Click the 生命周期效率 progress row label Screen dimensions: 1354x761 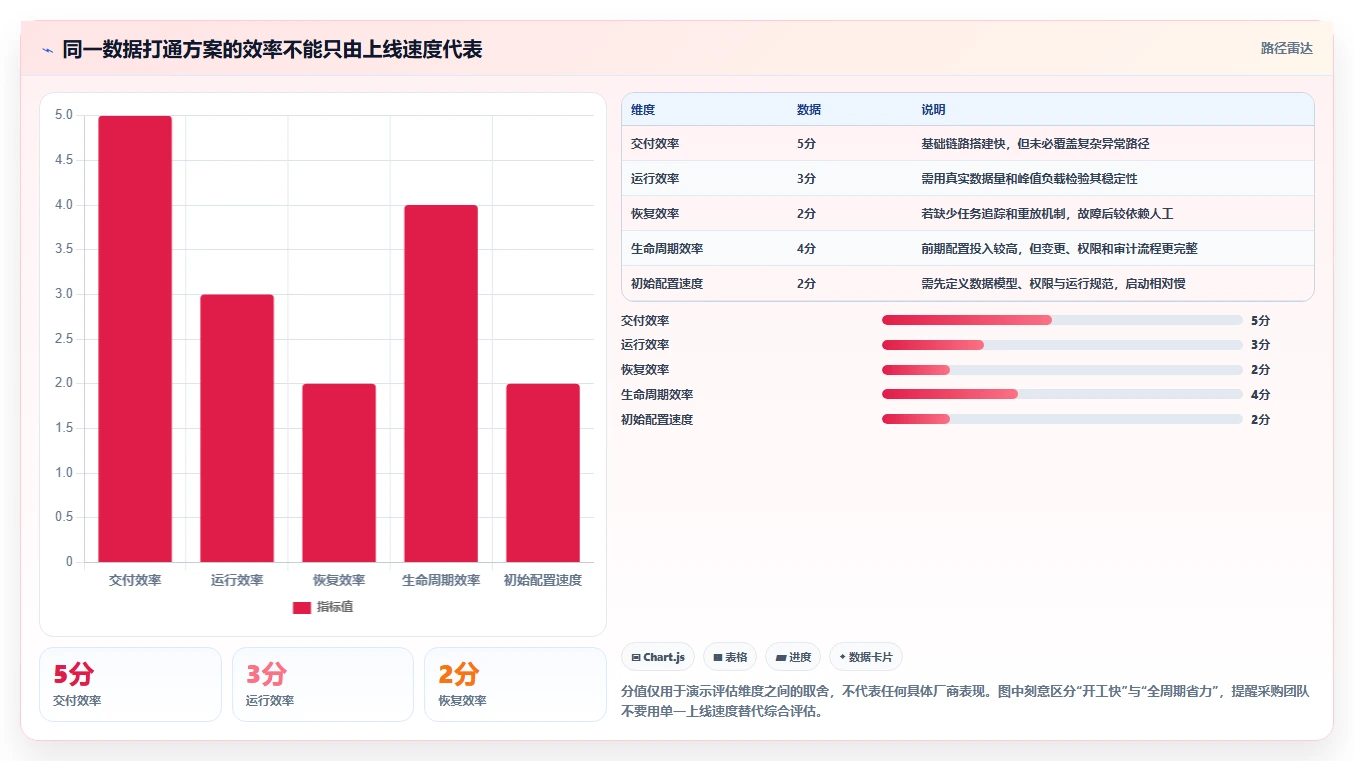657,395
